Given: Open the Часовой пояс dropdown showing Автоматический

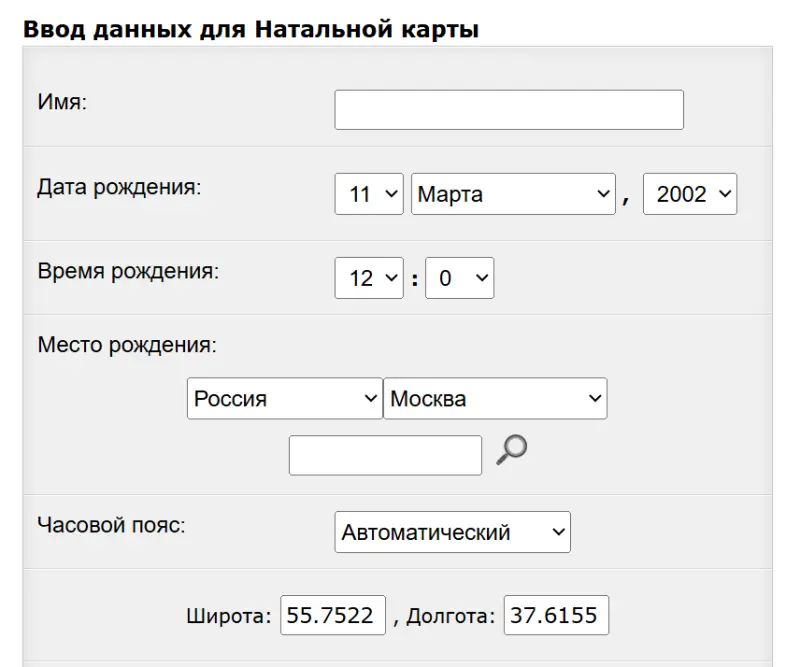Looking at the screenshot, I should click(452, 532).
